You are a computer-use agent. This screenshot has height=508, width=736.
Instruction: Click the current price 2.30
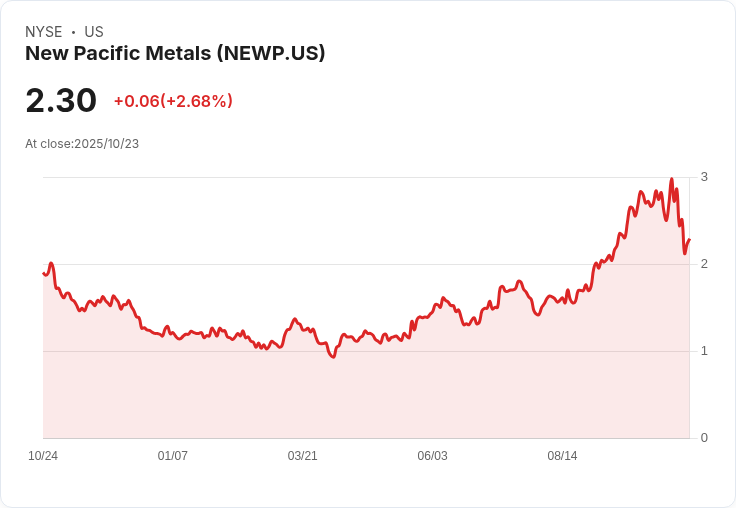pos(61,100)
